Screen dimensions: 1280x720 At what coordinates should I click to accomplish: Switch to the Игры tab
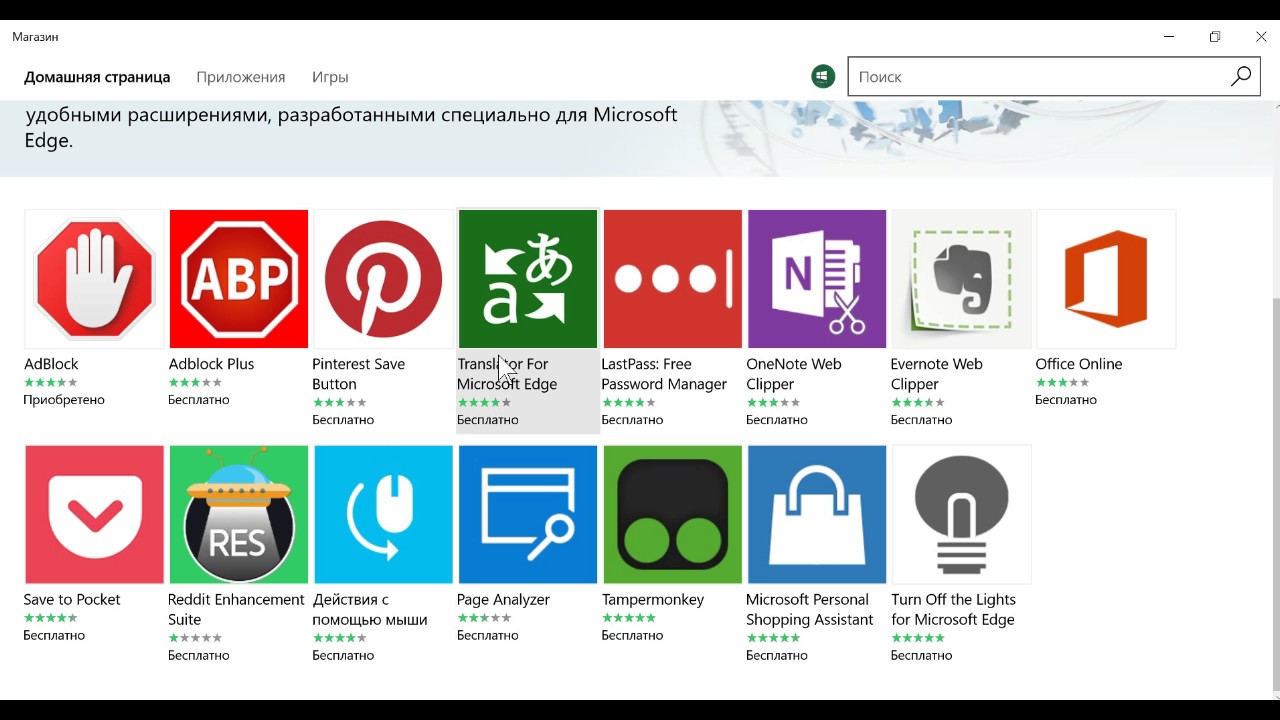pyautogui.click(x=330, y=77)
